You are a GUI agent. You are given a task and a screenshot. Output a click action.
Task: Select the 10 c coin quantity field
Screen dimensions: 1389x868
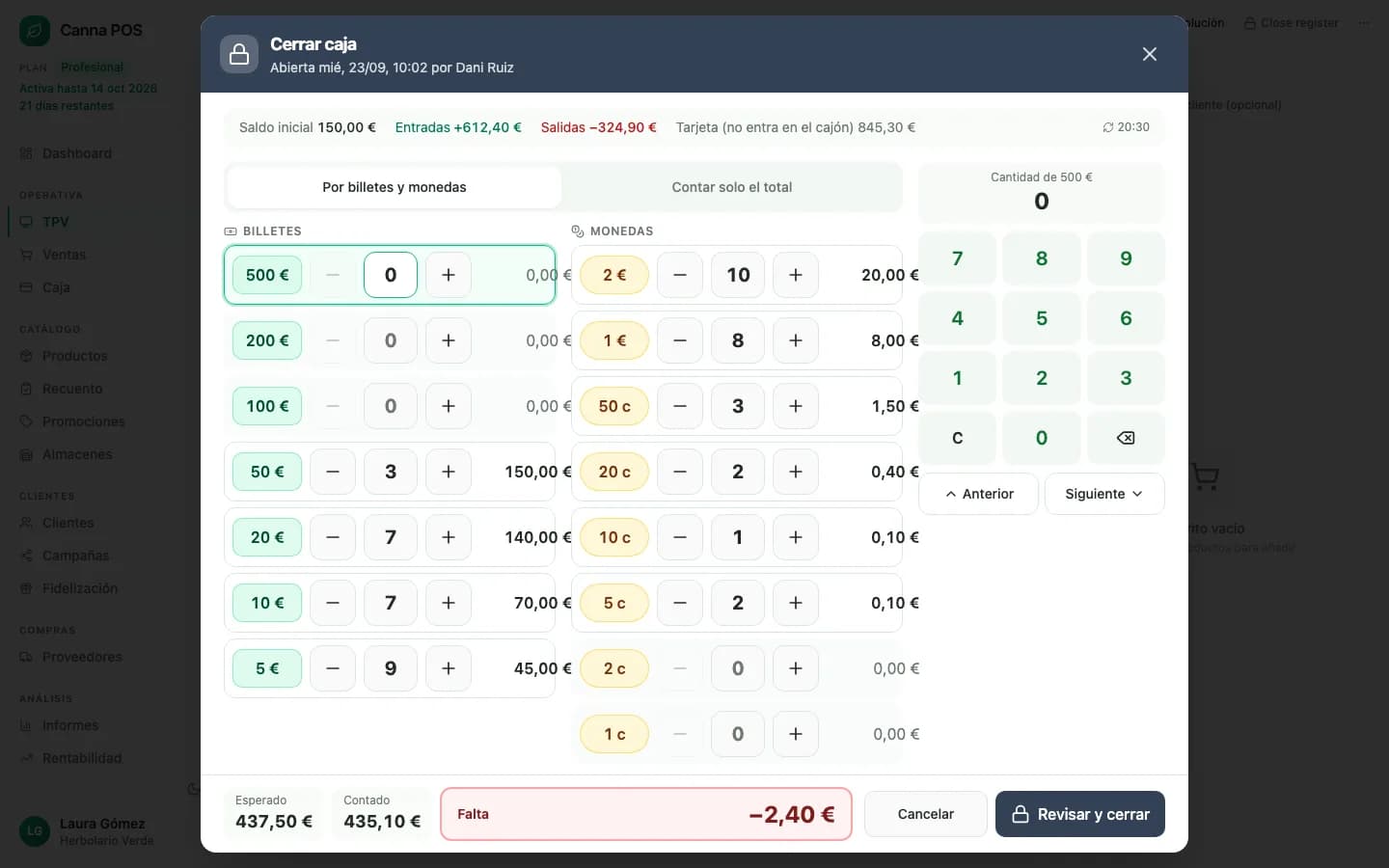[738, 537]
